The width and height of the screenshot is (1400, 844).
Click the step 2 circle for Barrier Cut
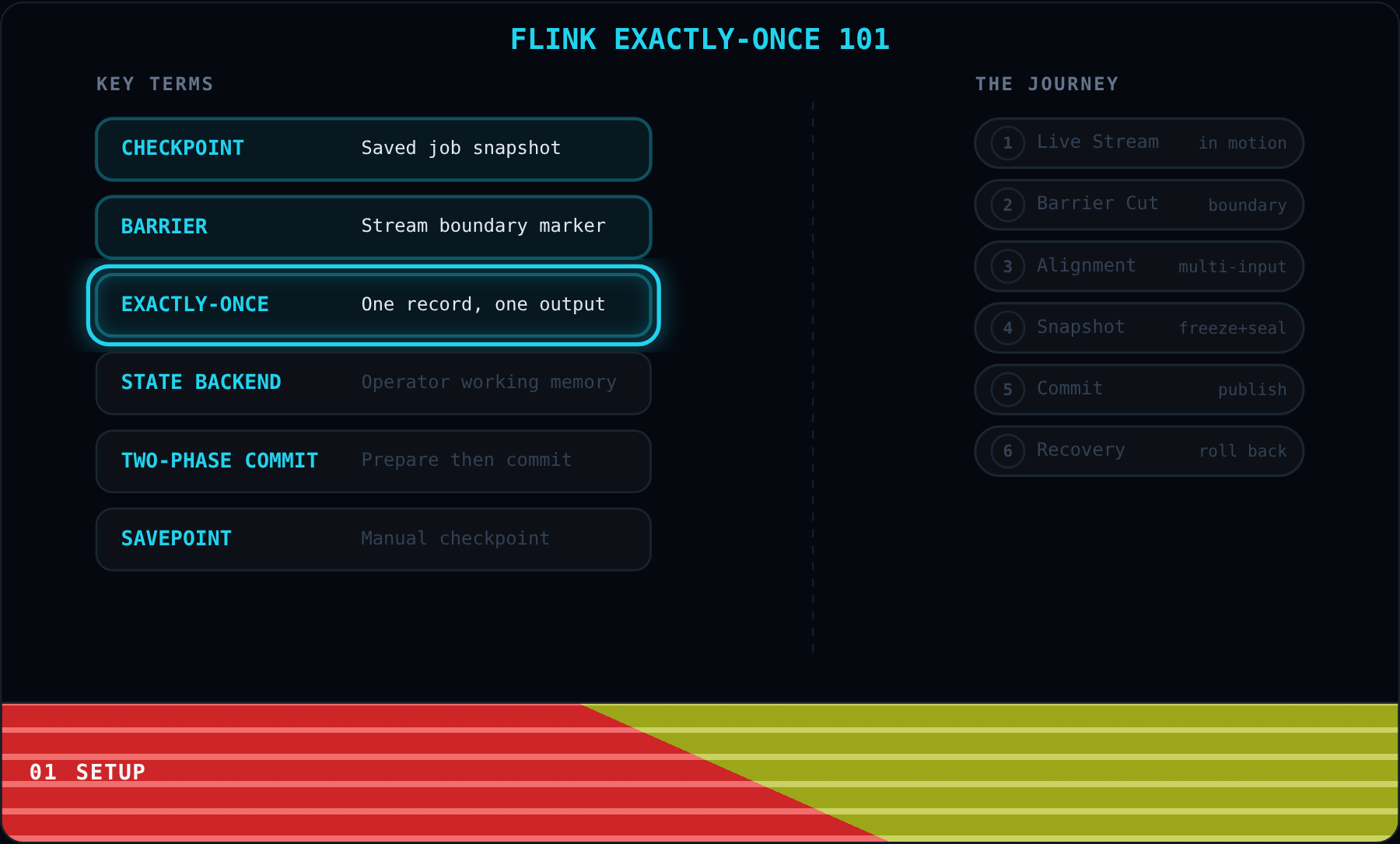tap(1007, 205)
